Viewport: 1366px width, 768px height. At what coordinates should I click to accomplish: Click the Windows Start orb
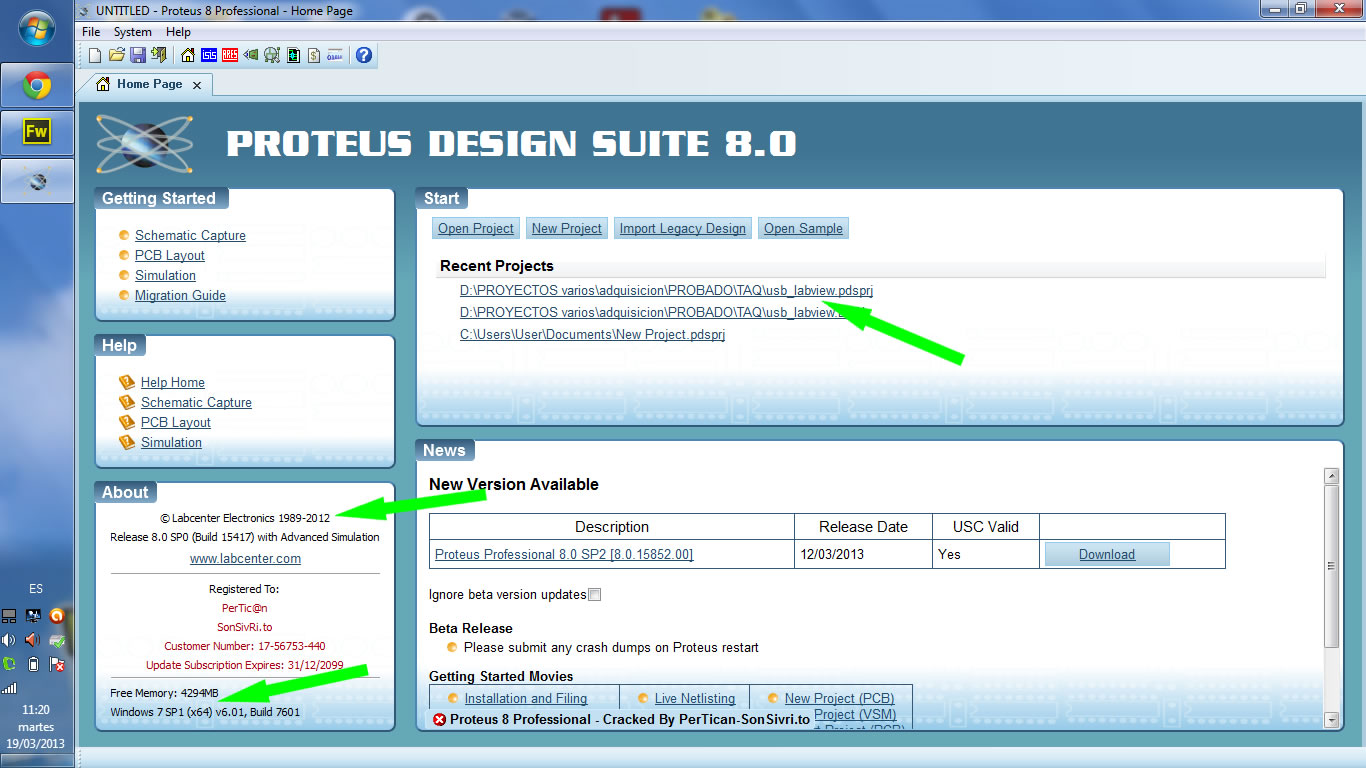pyautogui.click(x=37, y=29)
